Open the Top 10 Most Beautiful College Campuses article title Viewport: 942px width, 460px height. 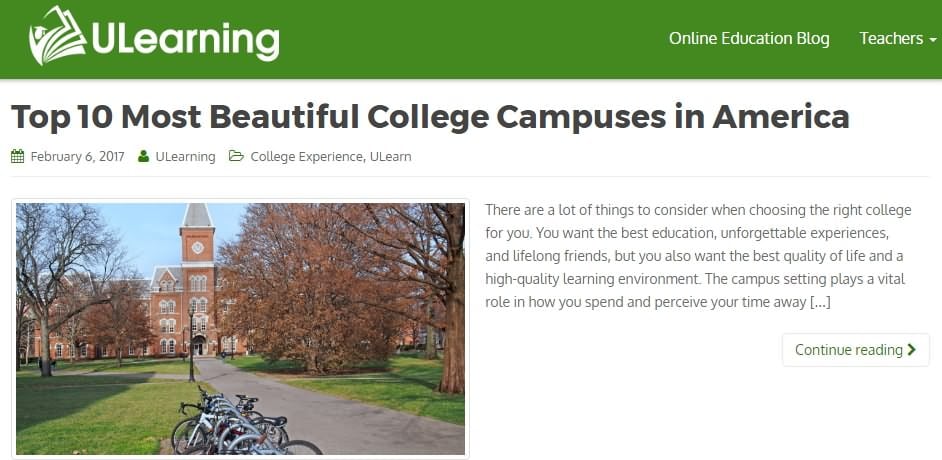430,117
